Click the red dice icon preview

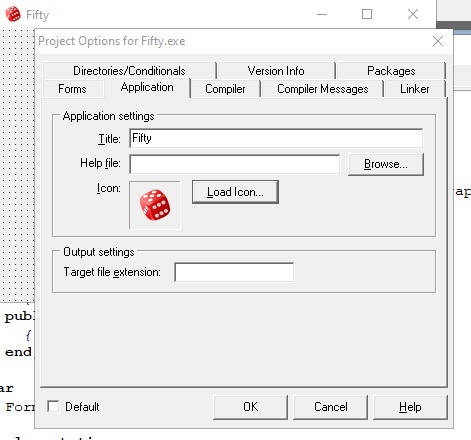pos(155,205)
